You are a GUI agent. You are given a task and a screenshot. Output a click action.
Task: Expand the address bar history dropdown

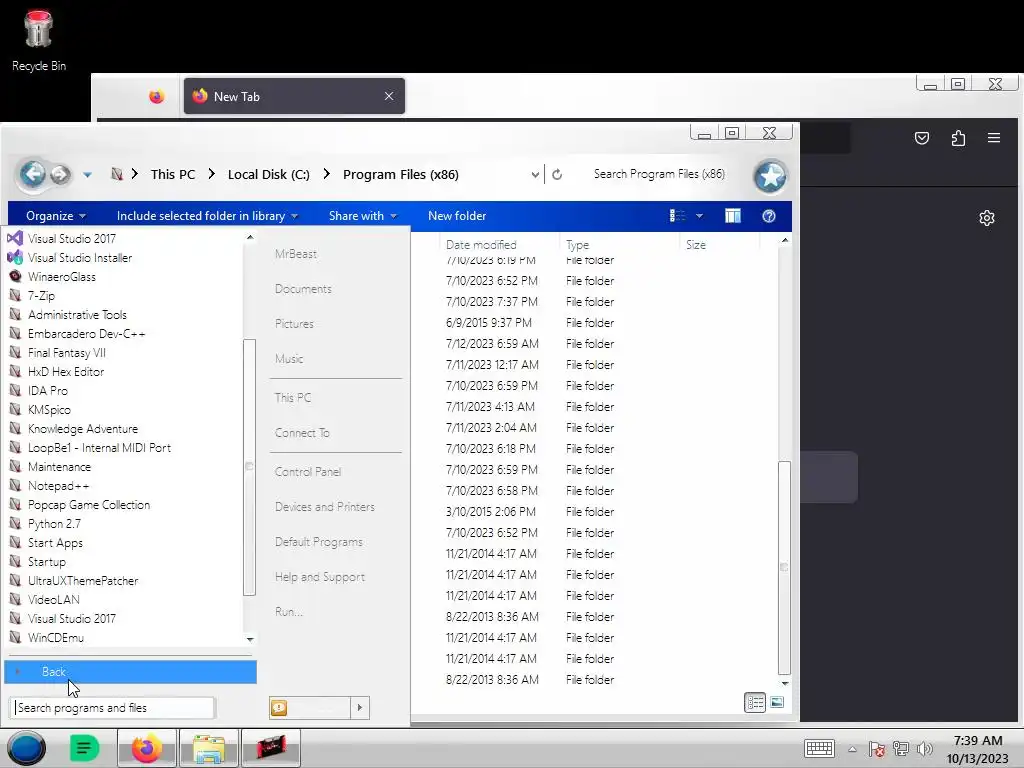pos(535,174)
